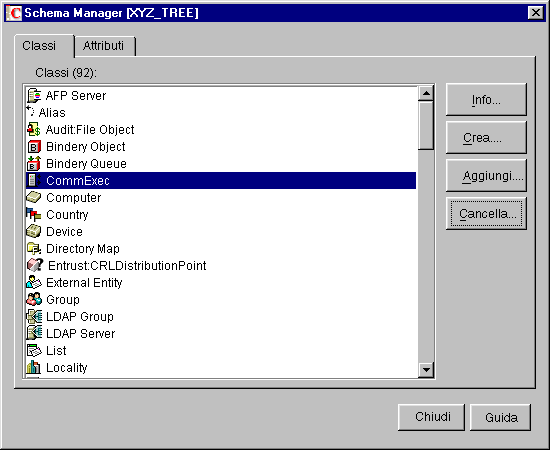Select the LDAP Server entry
This screenshot has width=550, height=450.
click(81, 334)
